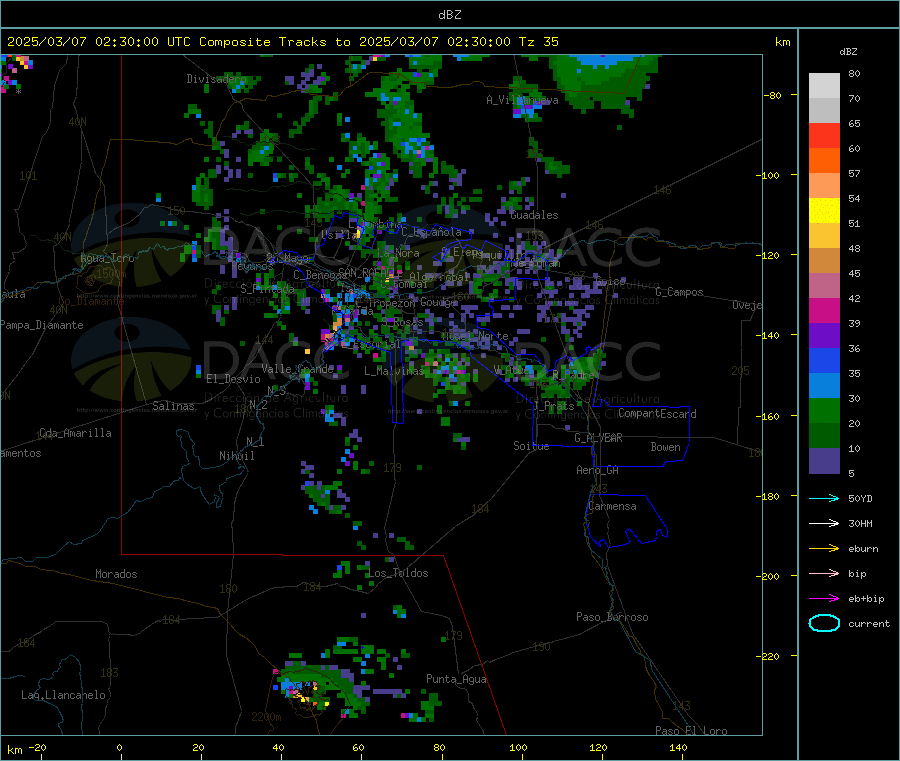Viewport: 900px width, 761px height.
Task: Select the light gray 70-80 dBZ swatch
Action: [x=824, y=86]
